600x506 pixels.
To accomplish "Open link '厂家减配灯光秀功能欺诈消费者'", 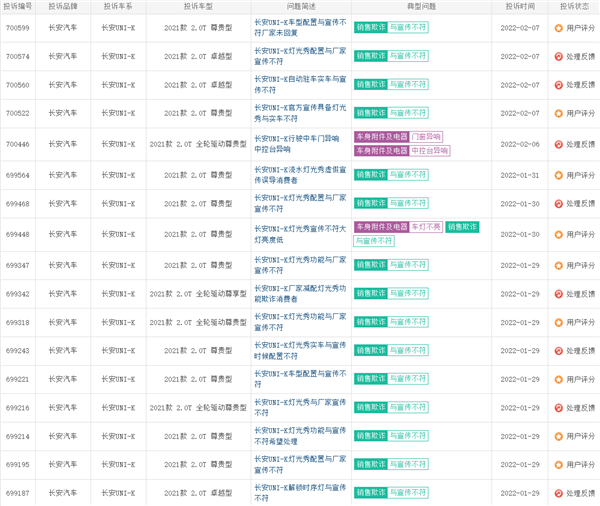I will (300, 294).
